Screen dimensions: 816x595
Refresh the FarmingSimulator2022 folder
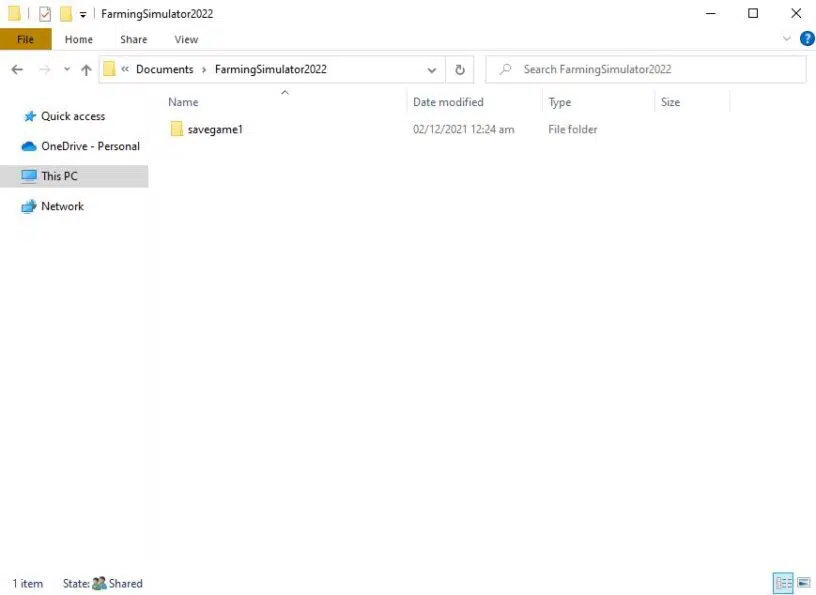[x=460, y=70]
